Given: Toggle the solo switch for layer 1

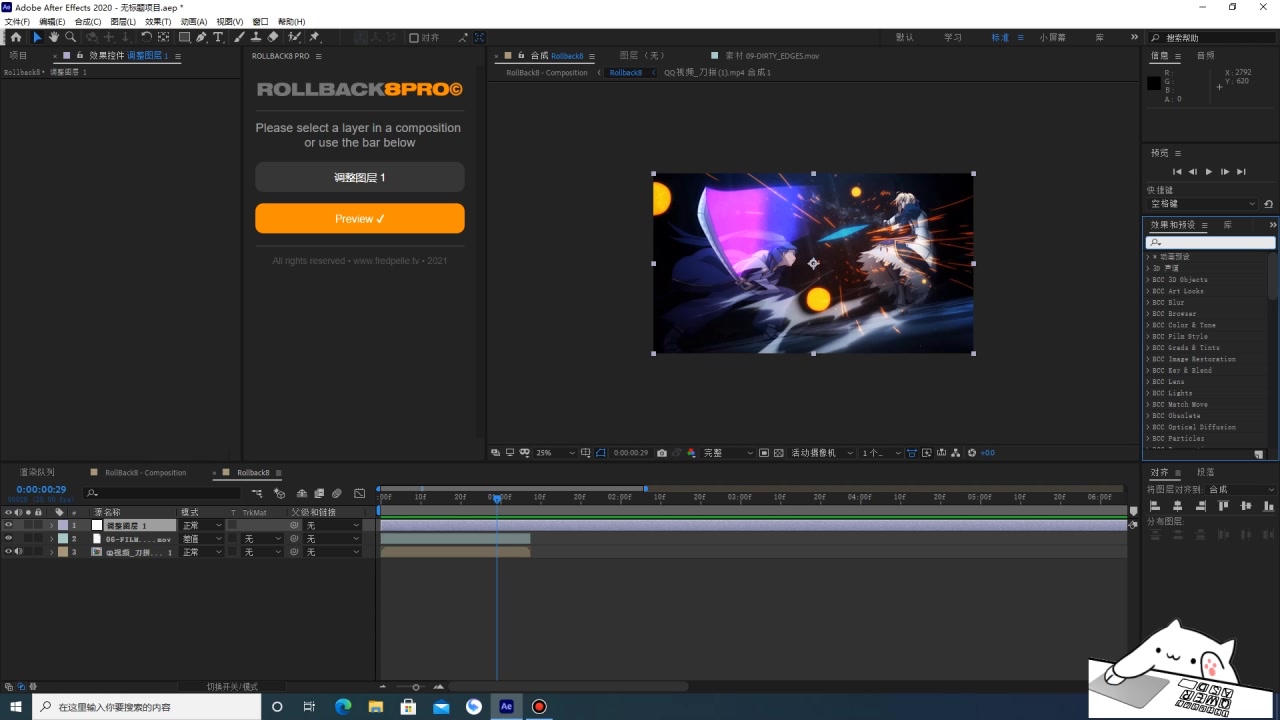Looking at the screenshot, I should (x=28, y=525).
